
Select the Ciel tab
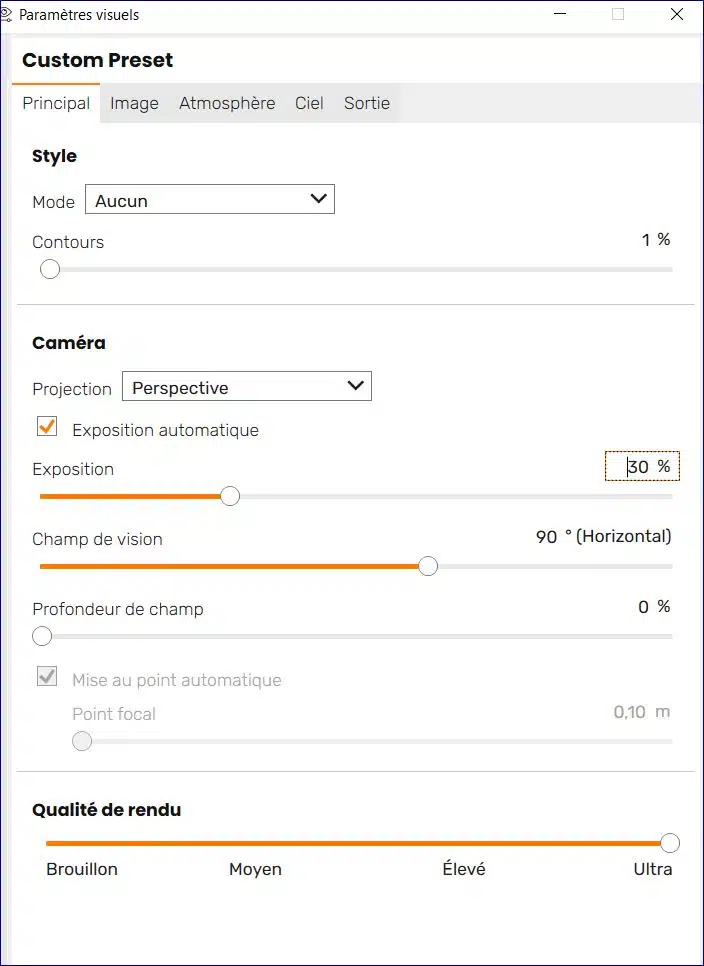pos(309,104)
